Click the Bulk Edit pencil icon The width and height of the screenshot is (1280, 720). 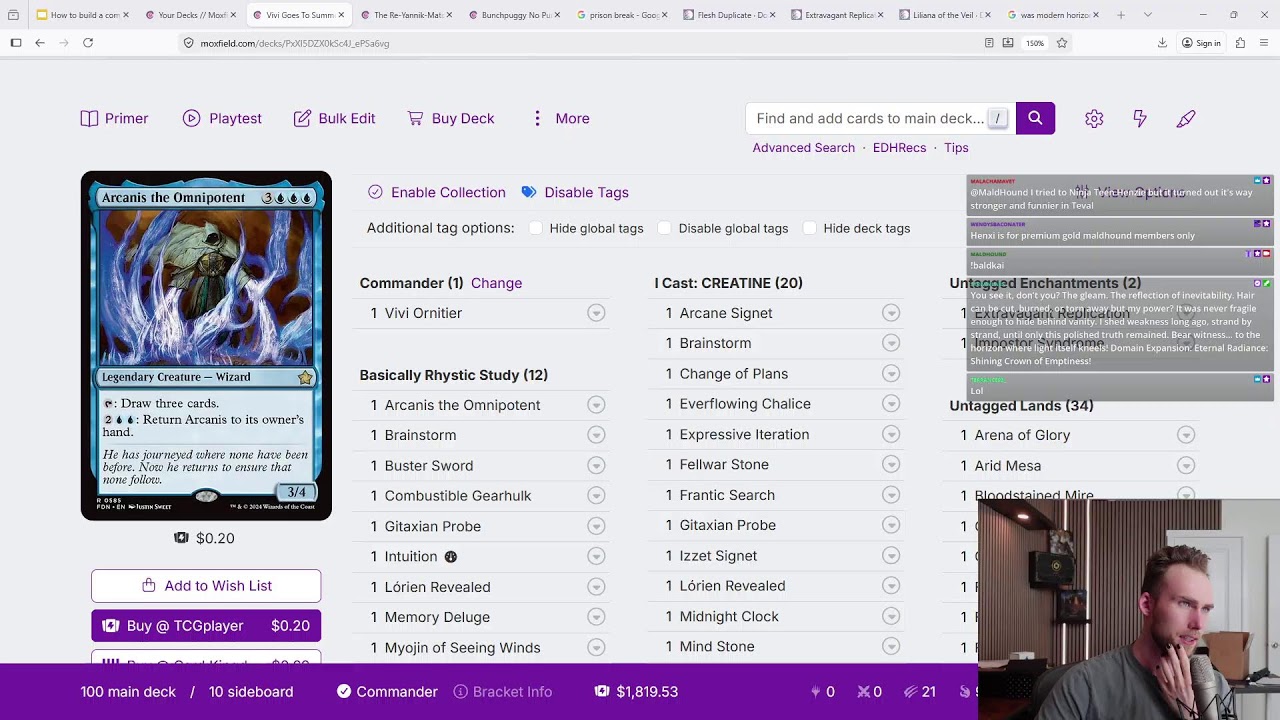pyautogui.click(x=302, y=118)
